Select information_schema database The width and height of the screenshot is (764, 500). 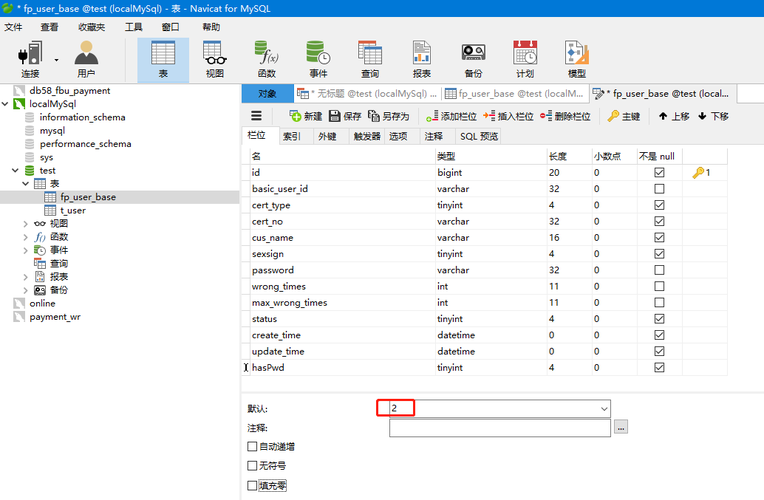click(x=82, y=117)
